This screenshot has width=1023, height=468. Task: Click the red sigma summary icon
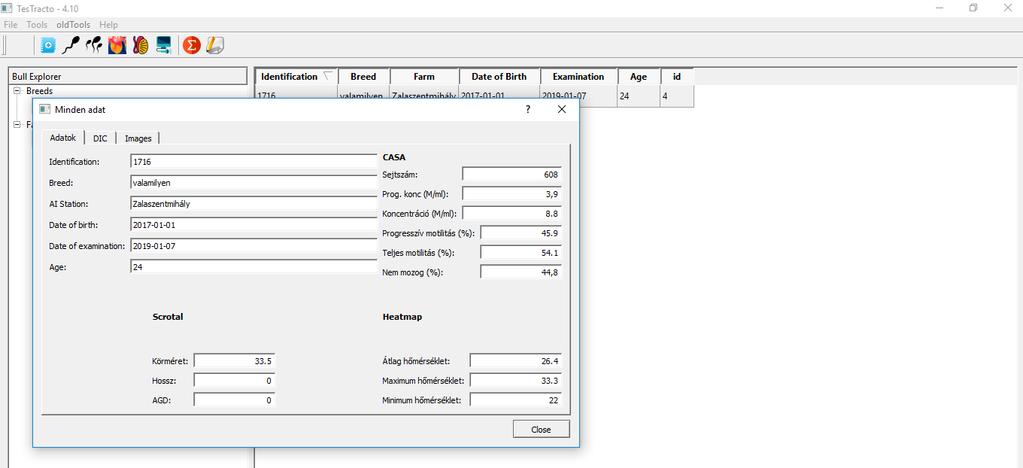(191, 45)
